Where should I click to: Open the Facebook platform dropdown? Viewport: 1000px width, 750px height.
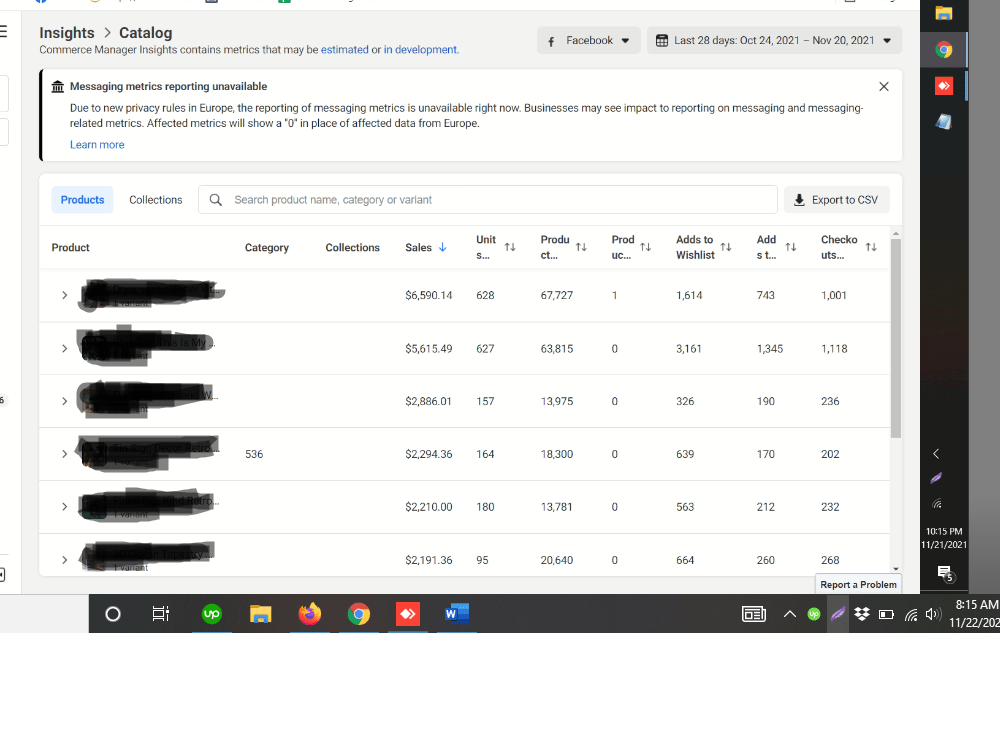588,40
